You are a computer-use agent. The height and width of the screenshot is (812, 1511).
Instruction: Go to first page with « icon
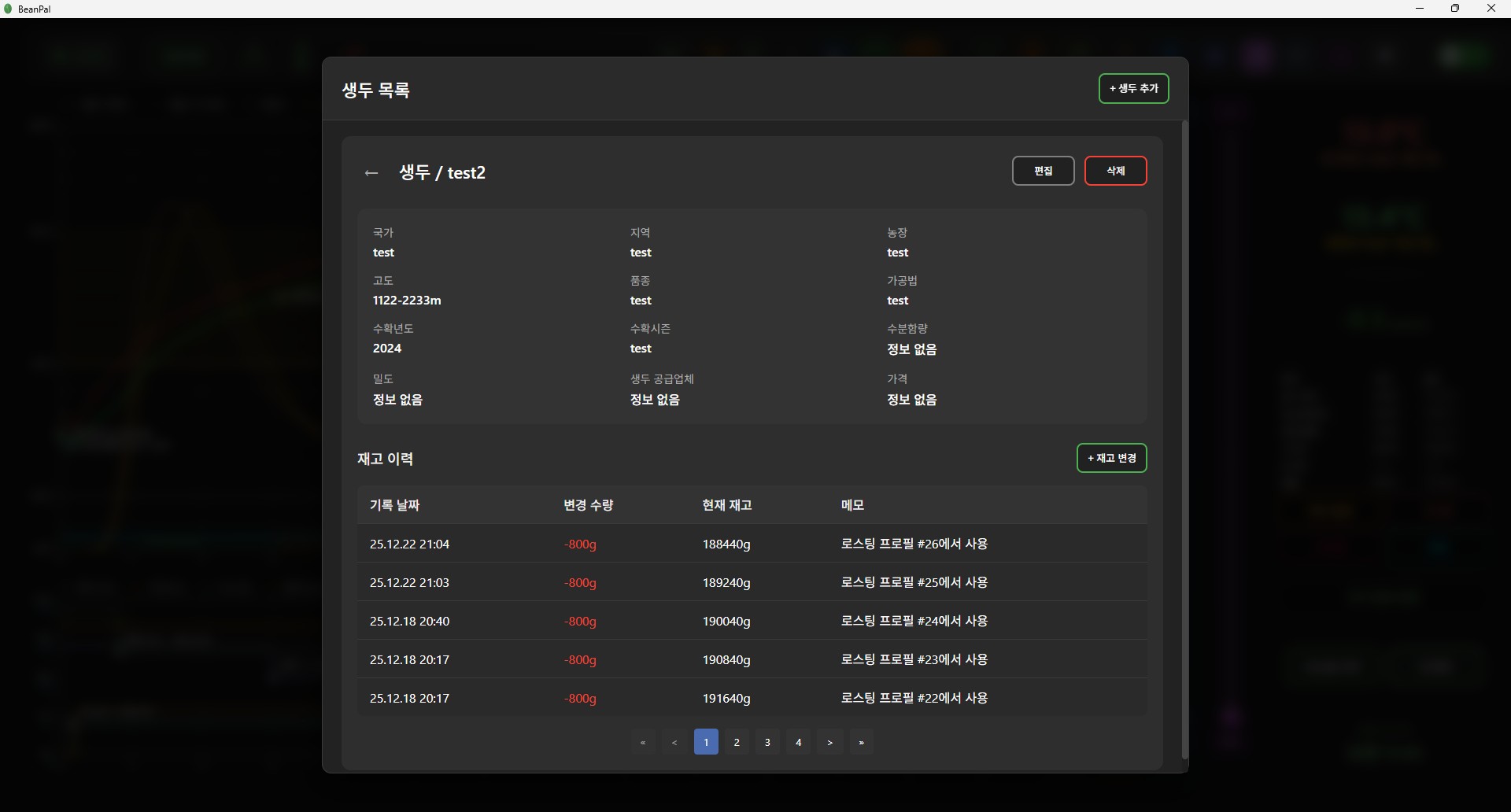643,742
